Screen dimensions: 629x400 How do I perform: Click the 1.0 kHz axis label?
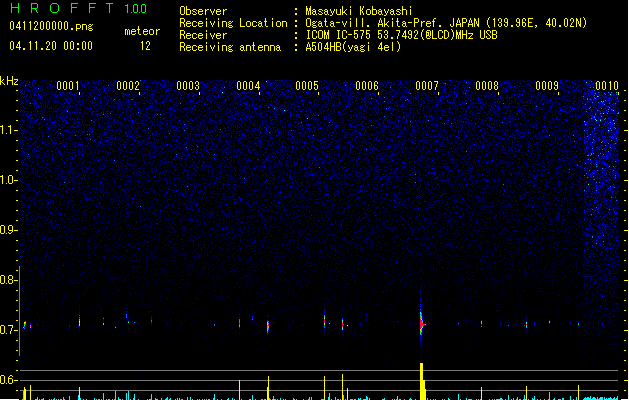pyautogui.click(x=8, y=180)
